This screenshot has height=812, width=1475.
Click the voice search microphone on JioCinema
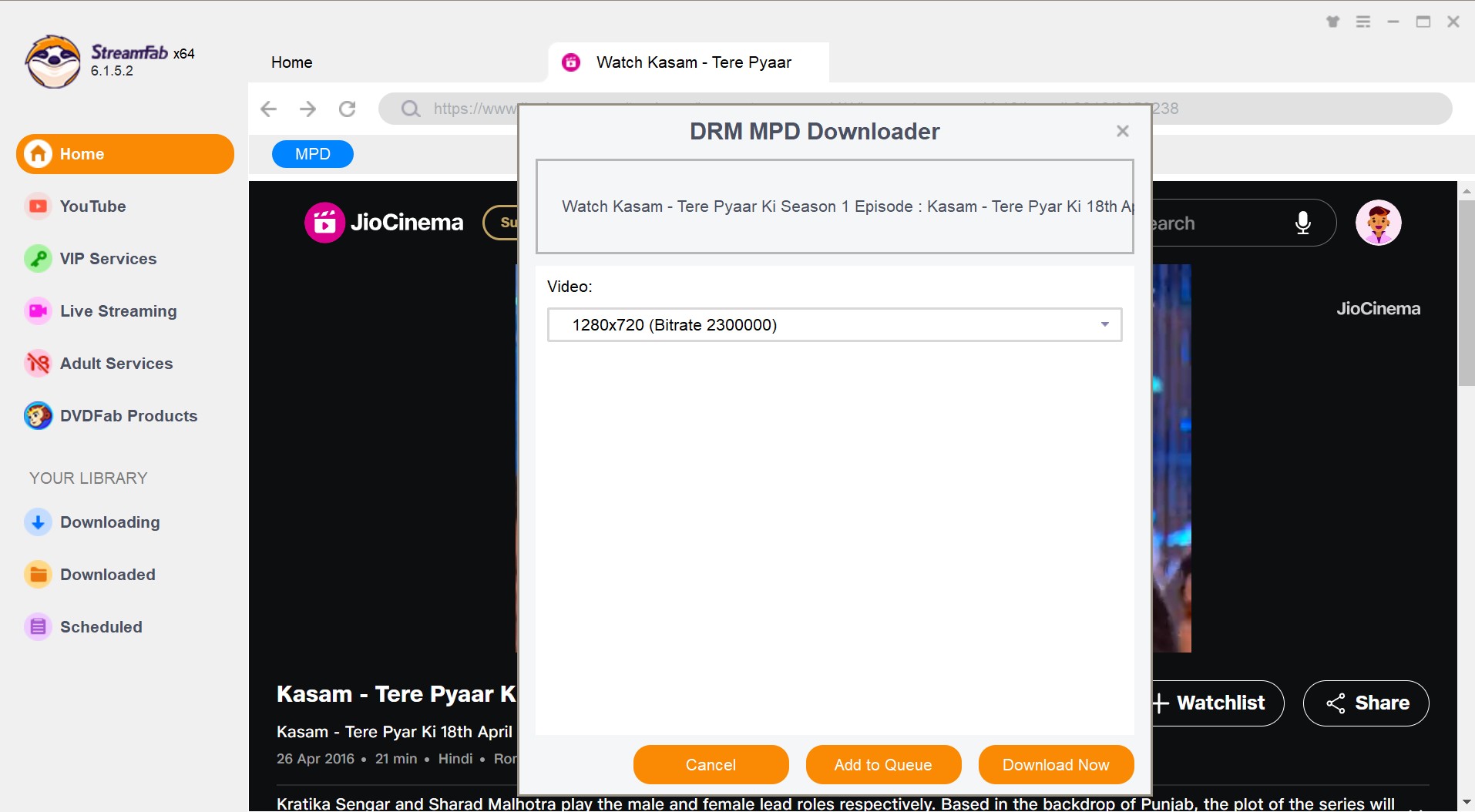[x=1302, y=223]
